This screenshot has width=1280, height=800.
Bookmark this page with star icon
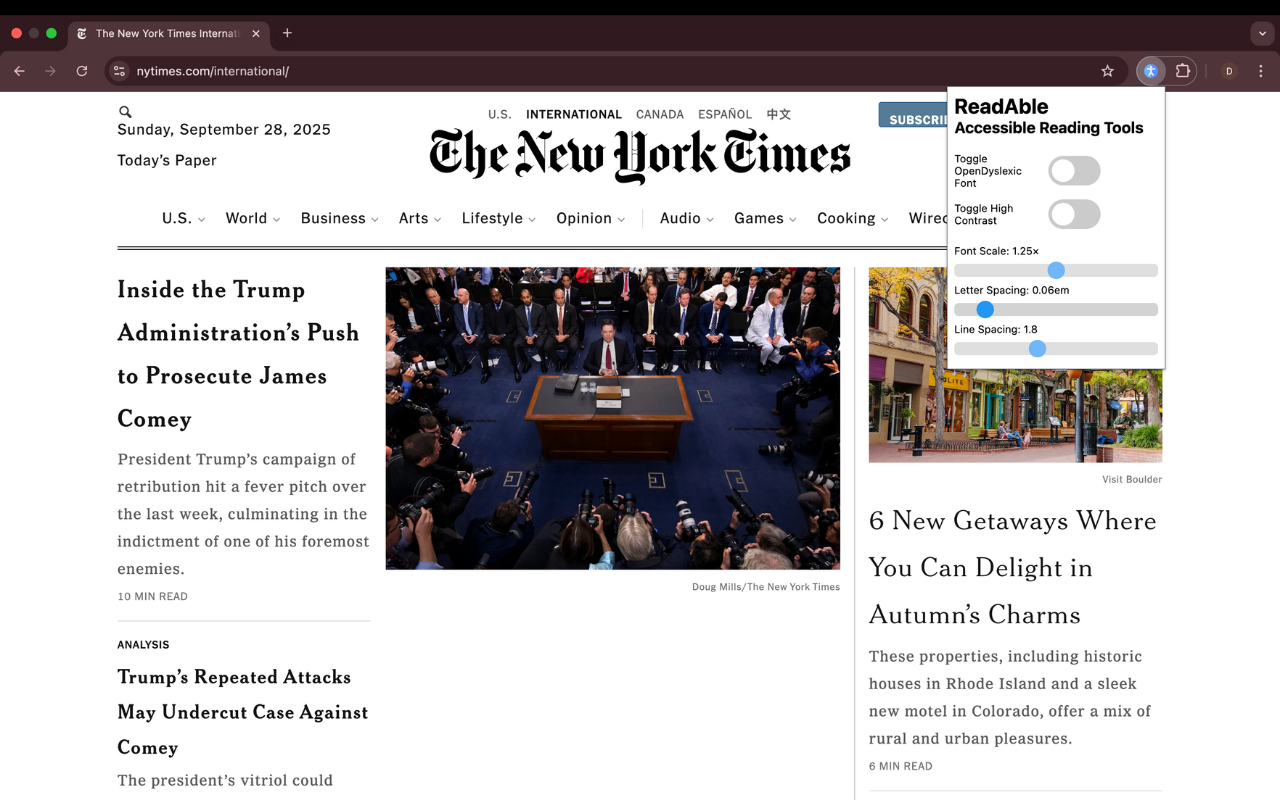tap(1107, 71)
